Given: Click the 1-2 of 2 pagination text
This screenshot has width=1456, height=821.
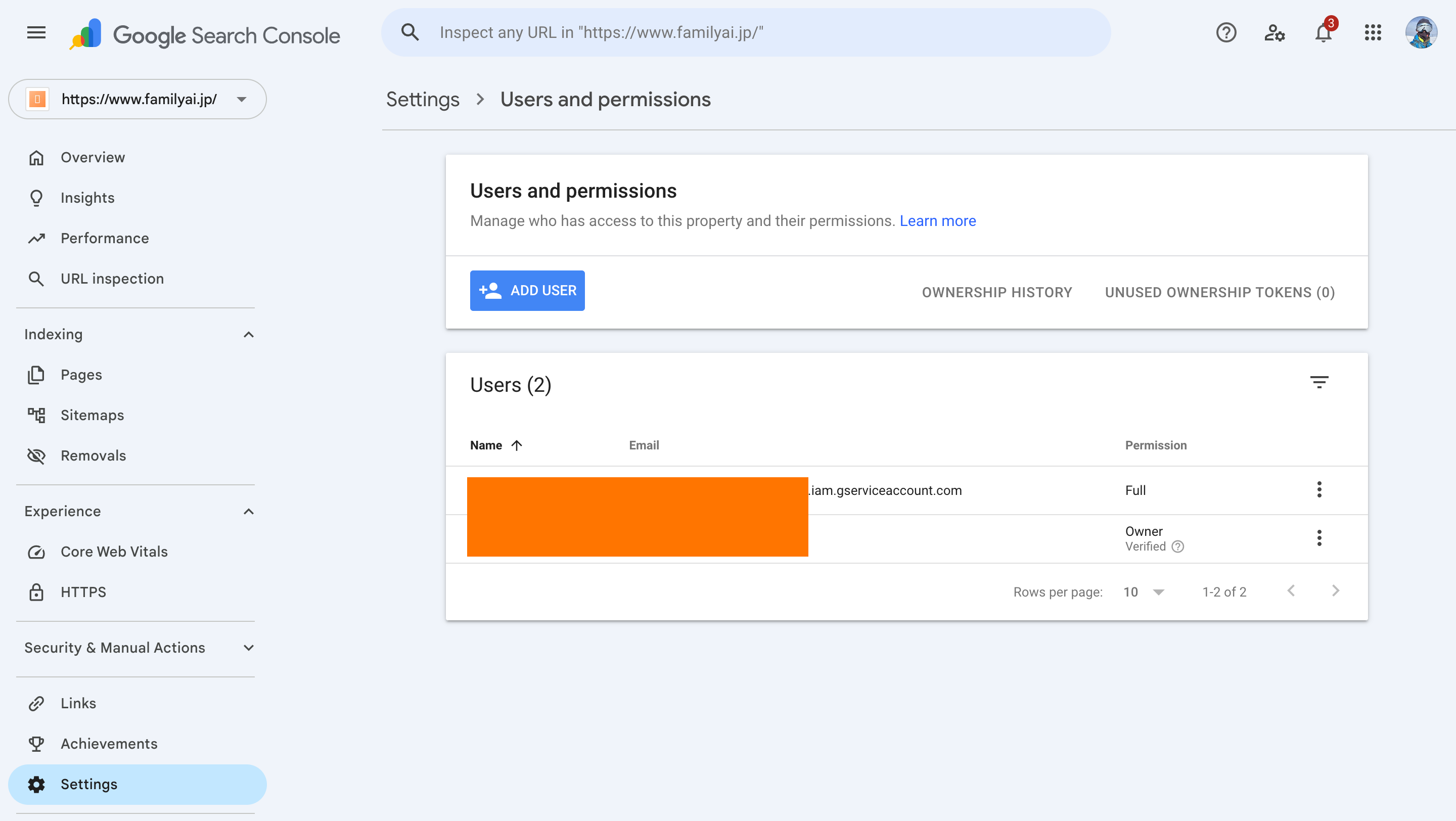Looking at the screenshot, I should coord(1224,592).
